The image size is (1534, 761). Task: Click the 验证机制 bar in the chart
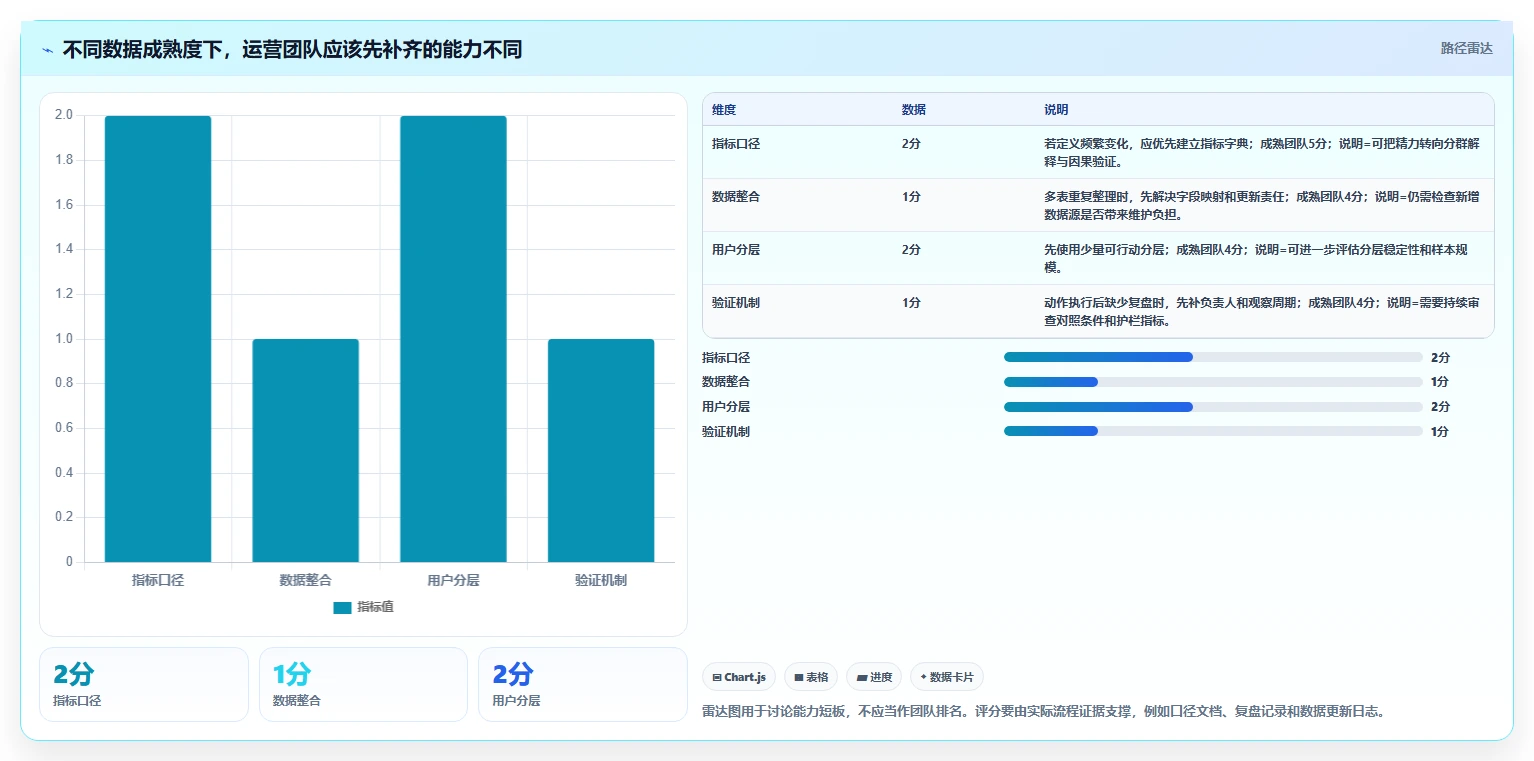tap(601, 451)
